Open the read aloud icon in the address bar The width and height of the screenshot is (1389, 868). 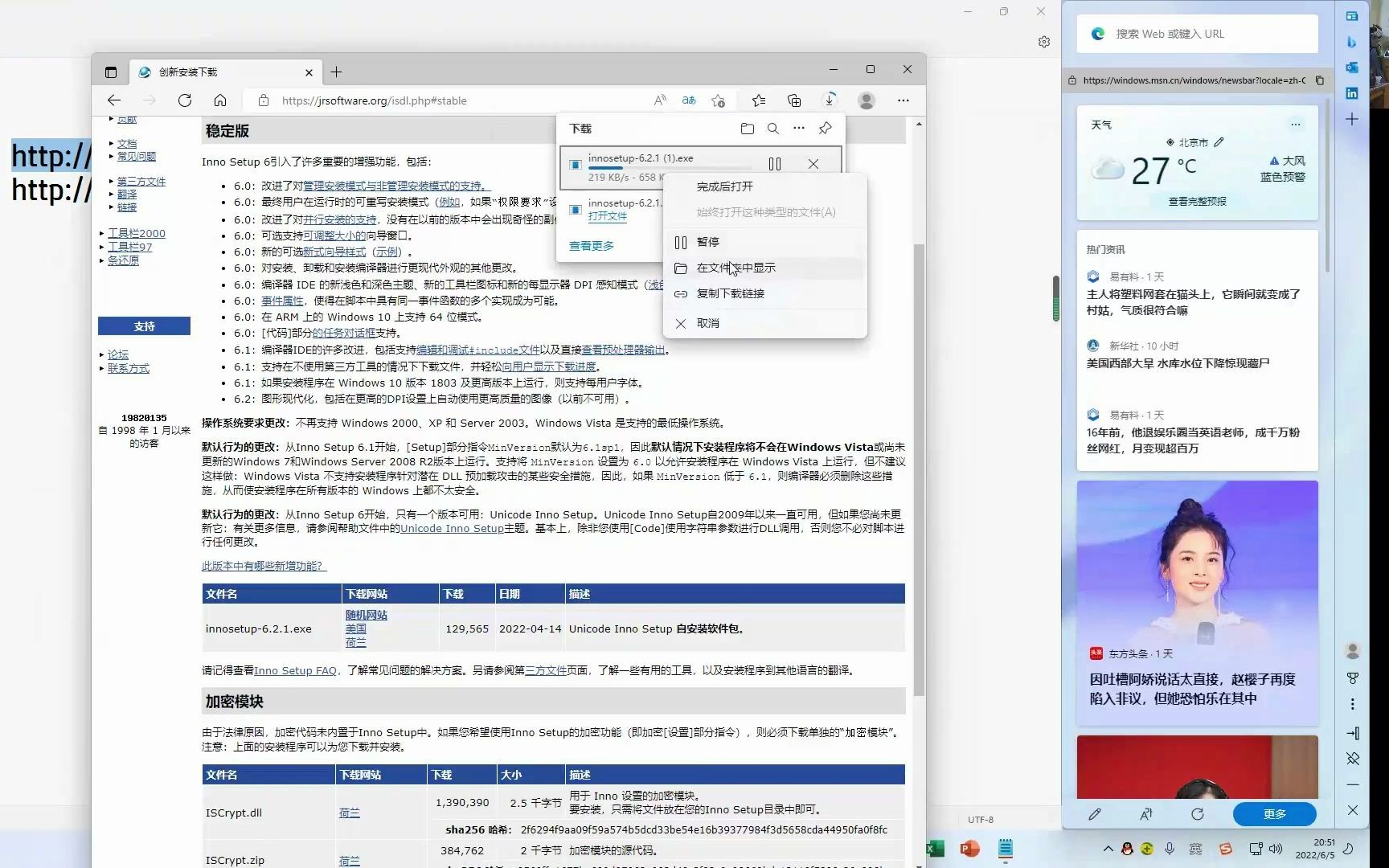[x=660, y=100]
